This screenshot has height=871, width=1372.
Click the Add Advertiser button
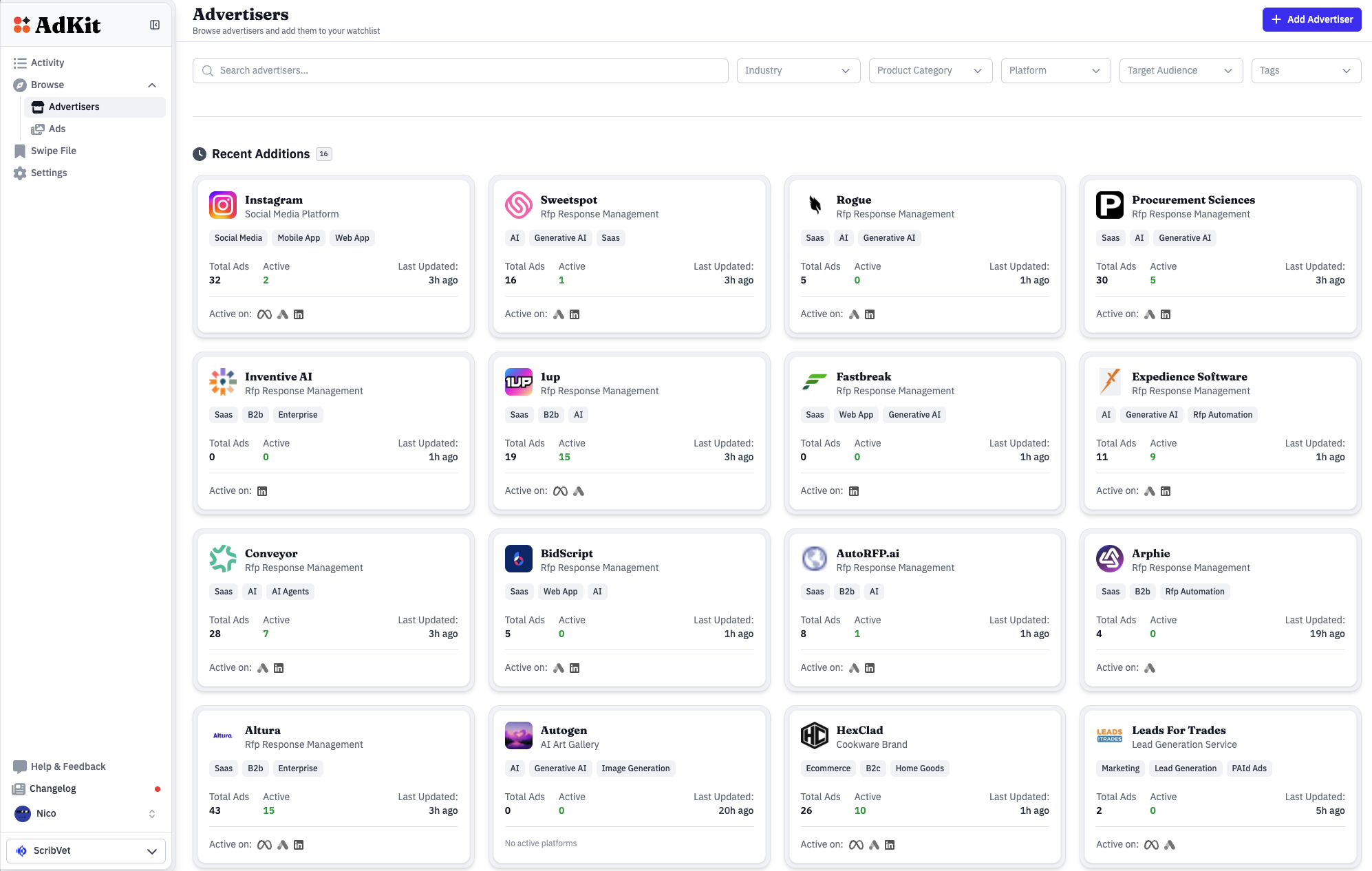[x=1311, y=19]
